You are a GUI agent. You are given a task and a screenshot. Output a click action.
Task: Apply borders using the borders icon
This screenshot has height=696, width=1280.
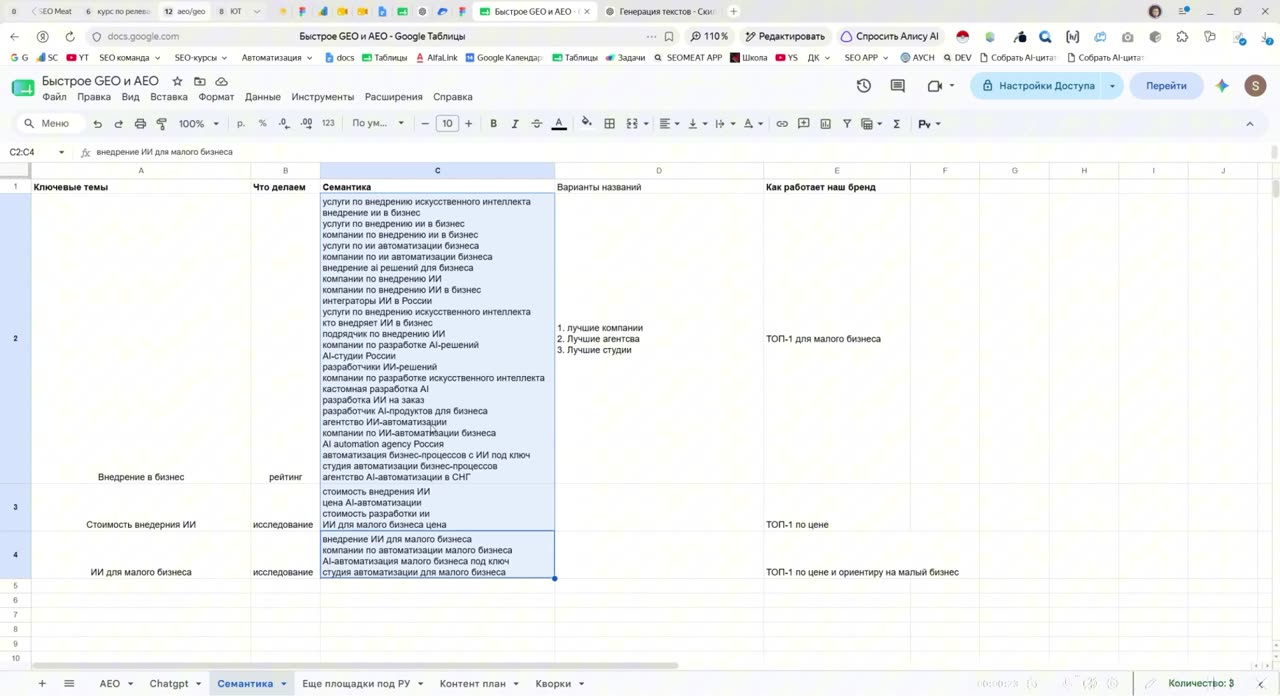(610, 124)
